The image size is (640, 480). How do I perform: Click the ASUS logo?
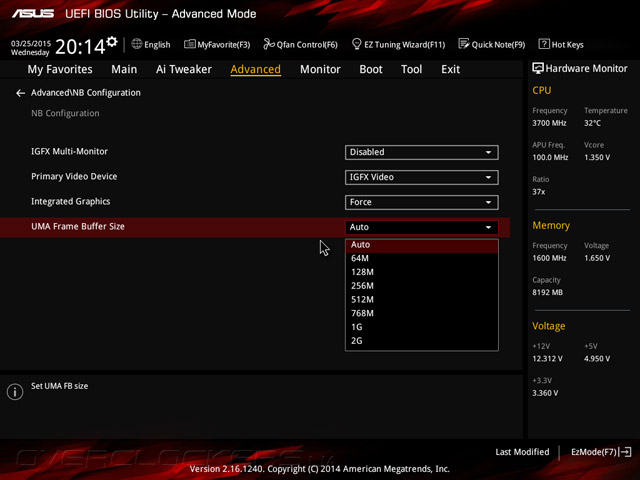(x=33, y=13)
